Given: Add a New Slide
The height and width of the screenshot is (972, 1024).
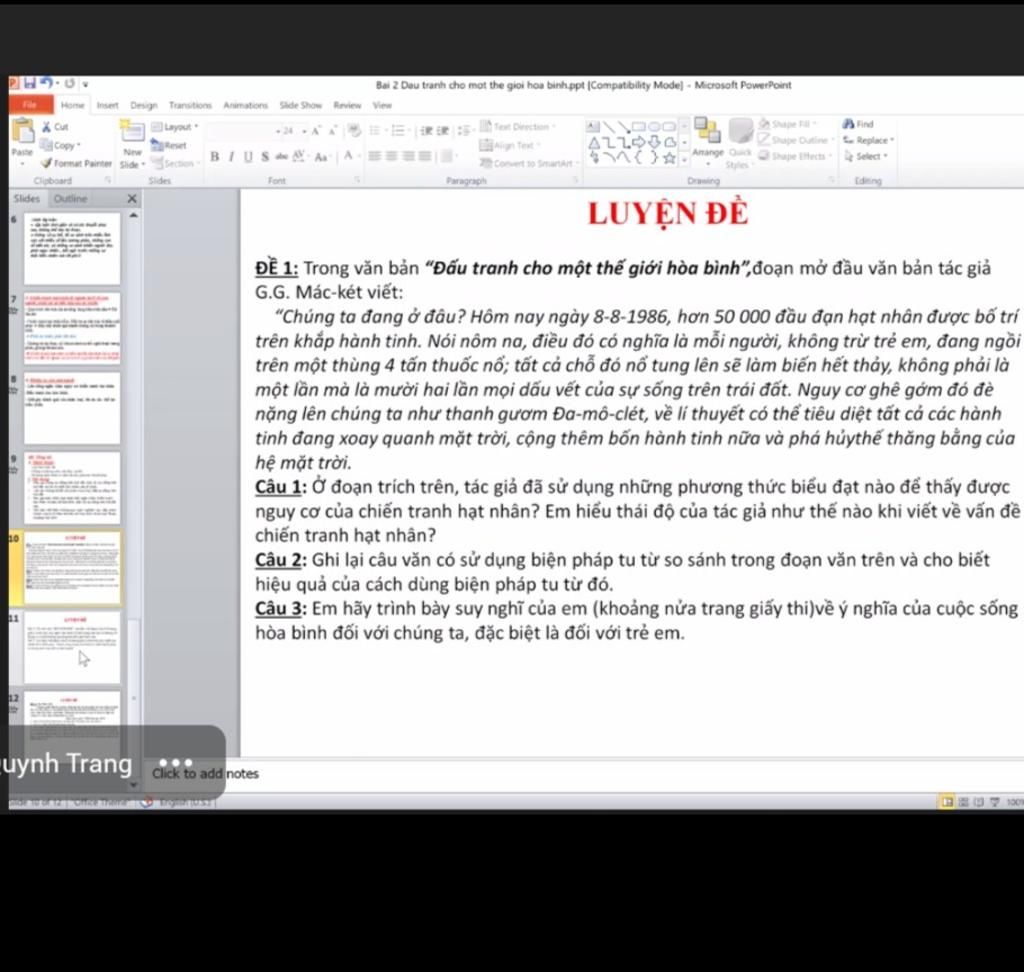Looking at the screenshot, I should tap(132, 134).
